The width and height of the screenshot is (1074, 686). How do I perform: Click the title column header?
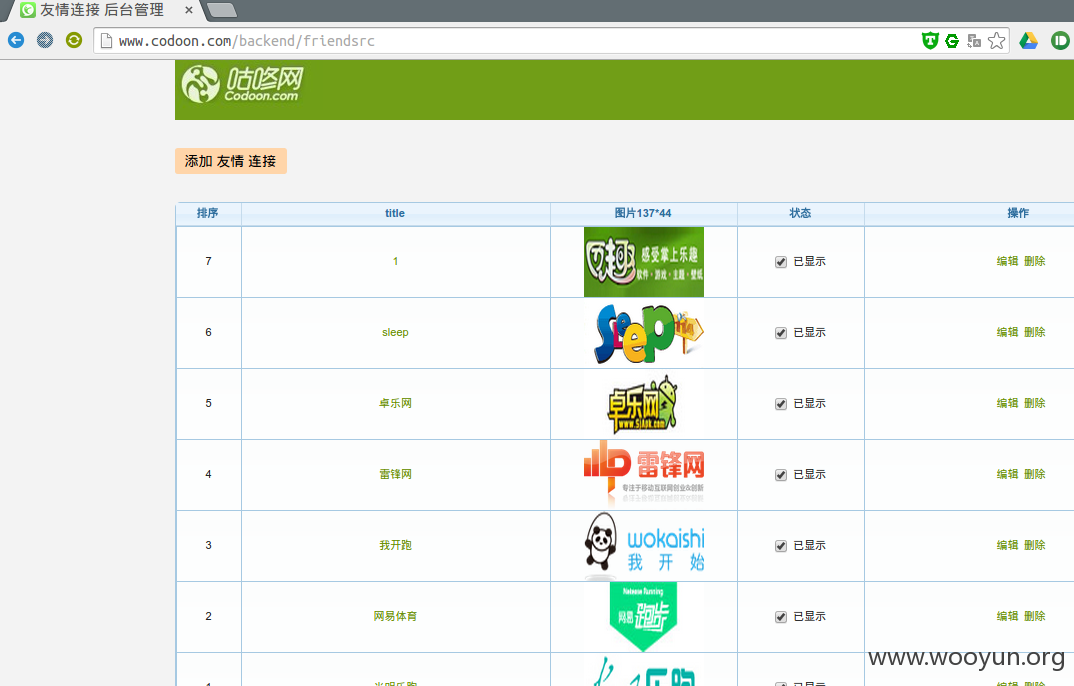click(x=395, y=213)
